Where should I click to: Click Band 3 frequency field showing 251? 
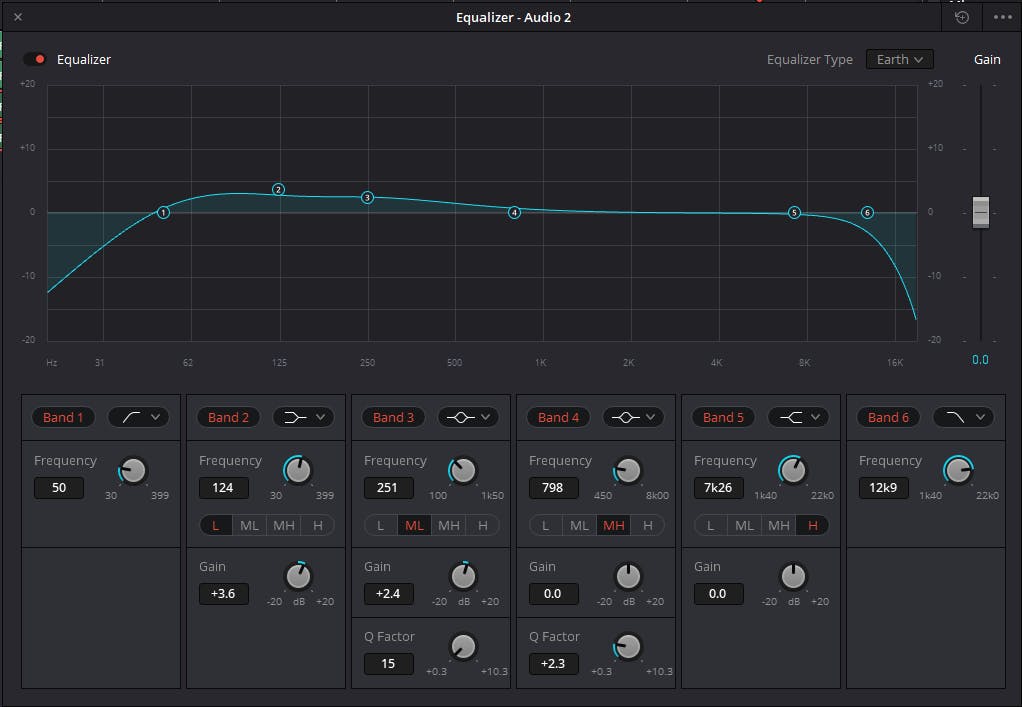388,487
